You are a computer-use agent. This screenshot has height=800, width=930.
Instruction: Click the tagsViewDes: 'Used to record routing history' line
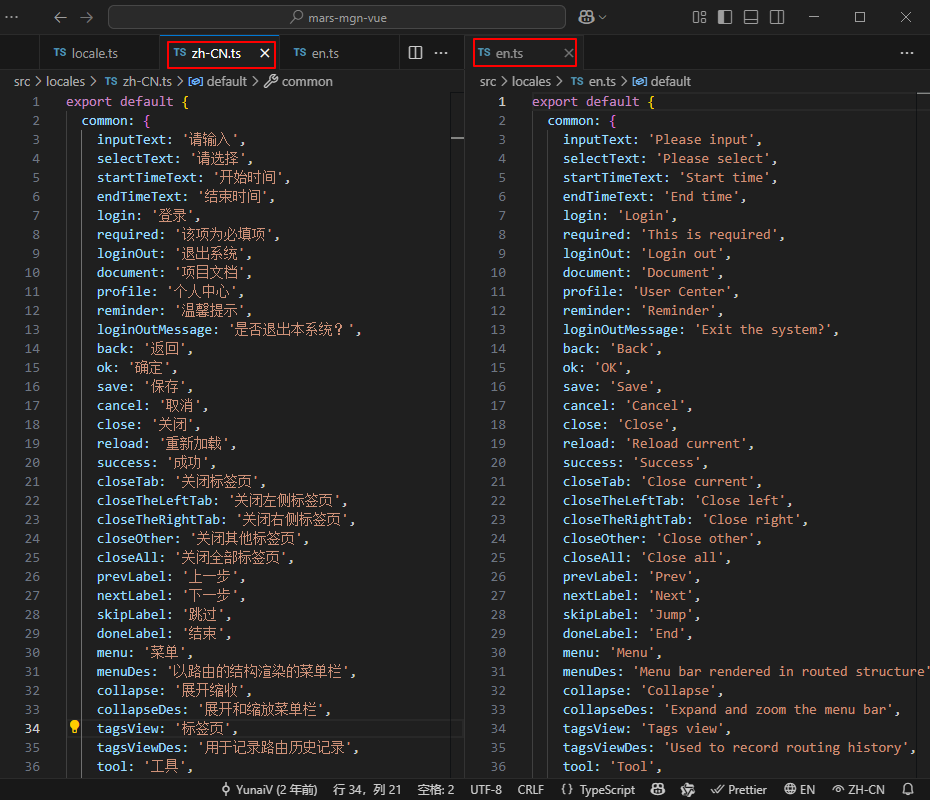point(739,747)
